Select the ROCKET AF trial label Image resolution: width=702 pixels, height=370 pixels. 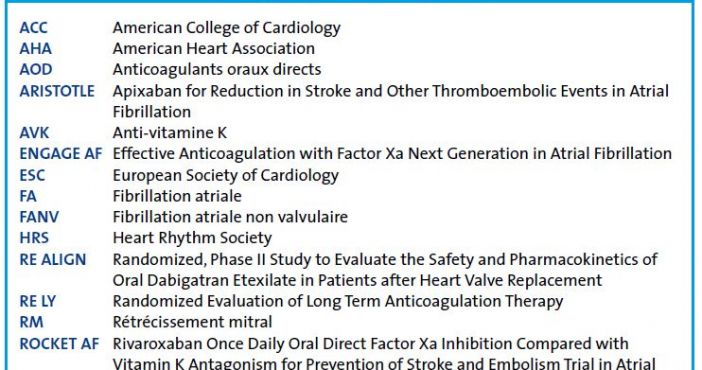tap(59, 344)
